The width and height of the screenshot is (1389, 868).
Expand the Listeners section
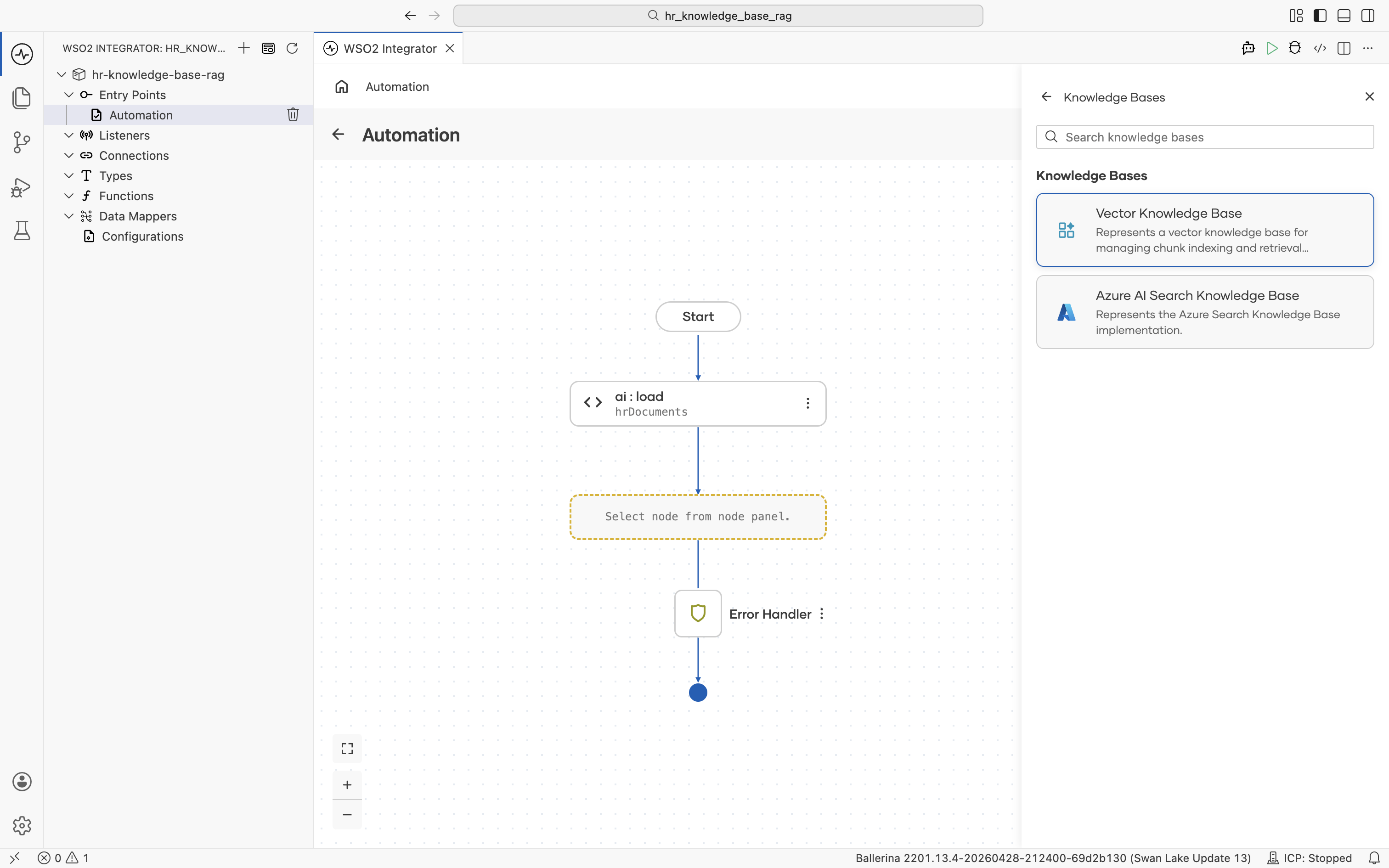[69, 135]
